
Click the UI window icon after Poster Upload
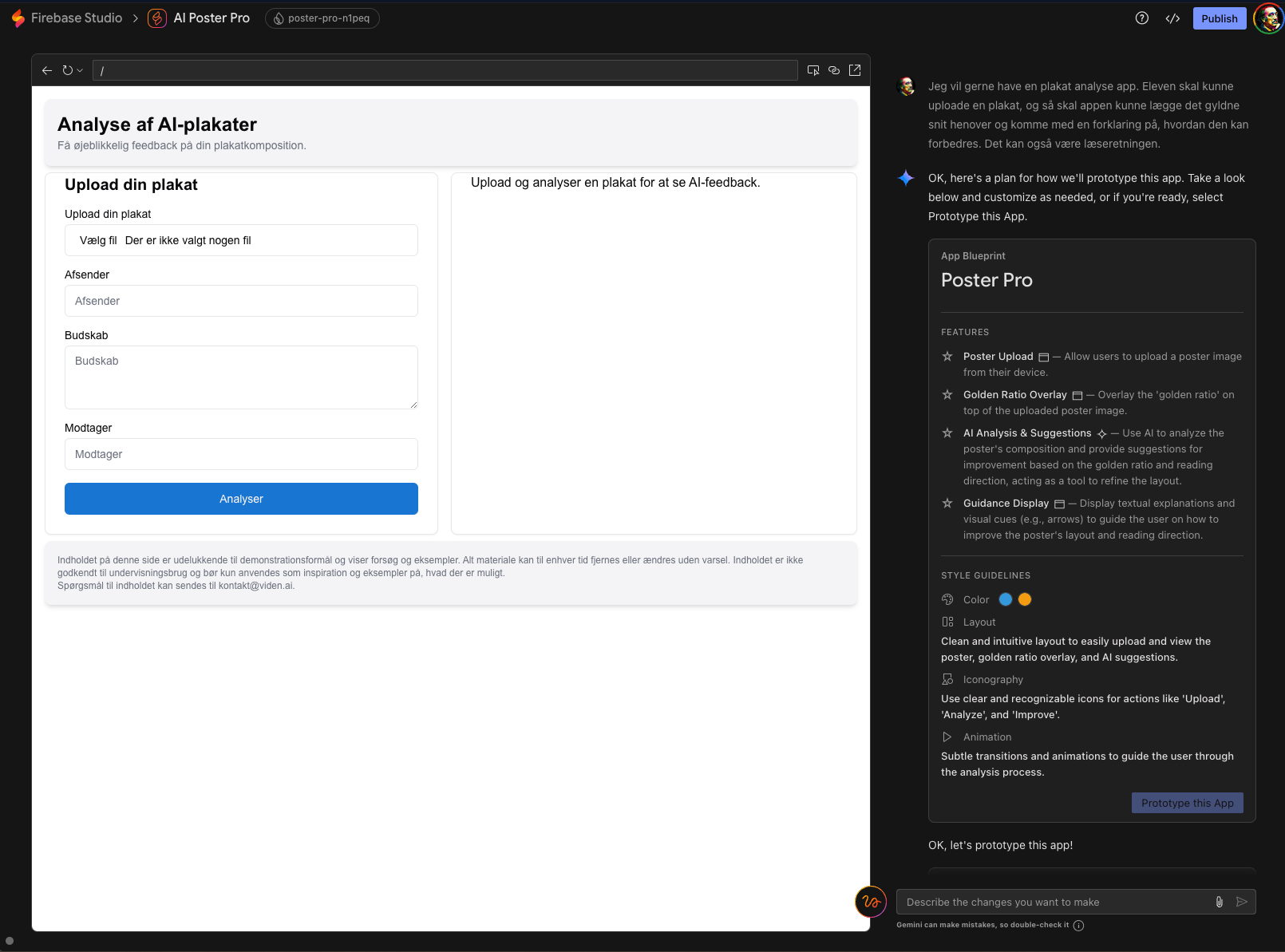click(x=1043, y=357)
